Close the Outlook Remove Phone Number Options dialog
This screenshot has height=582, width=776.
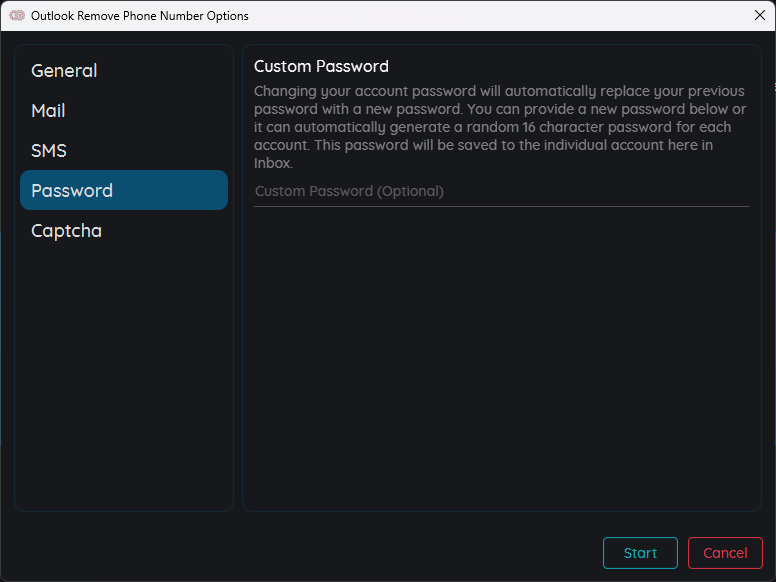760,15
